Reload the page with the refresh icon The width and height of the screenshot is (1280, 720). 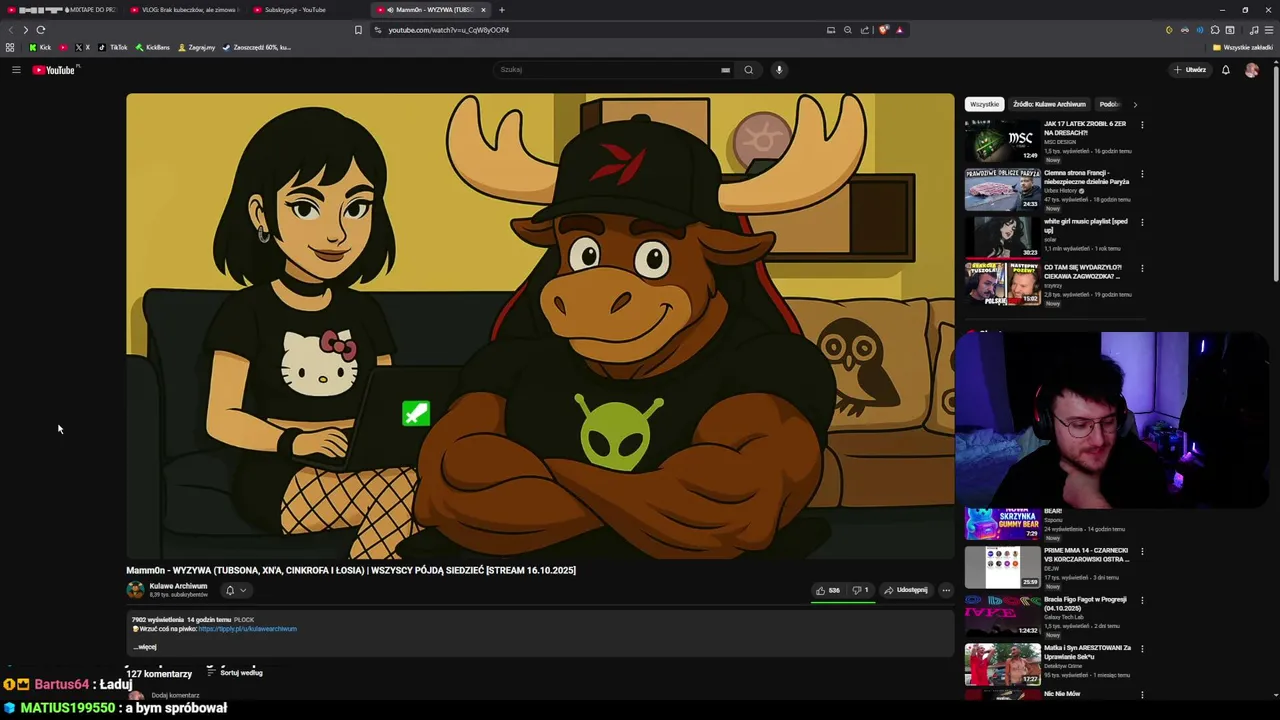(x=41, y=30)
